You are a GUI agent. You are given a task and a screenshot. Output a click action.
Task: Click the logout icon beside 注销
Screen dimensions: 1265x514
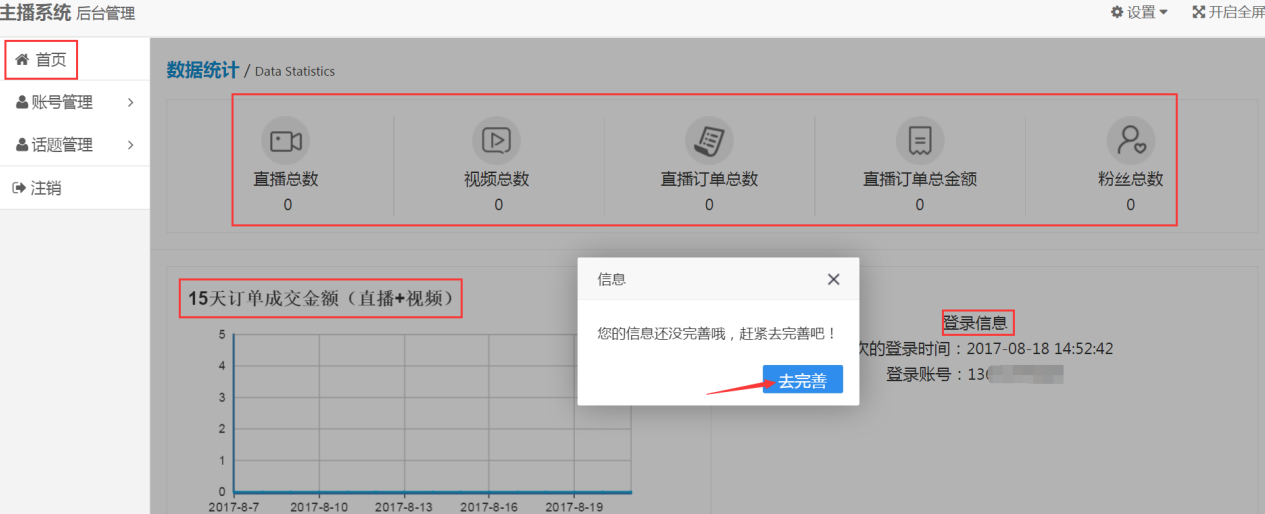18,188
